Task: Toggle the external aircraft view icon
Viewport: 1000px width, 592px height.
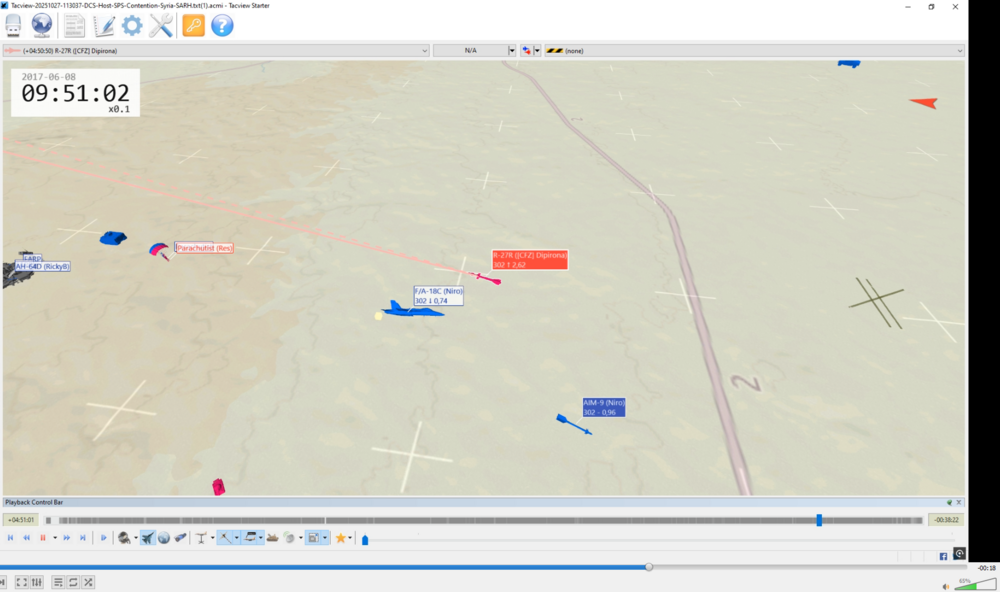Action: 148,538
